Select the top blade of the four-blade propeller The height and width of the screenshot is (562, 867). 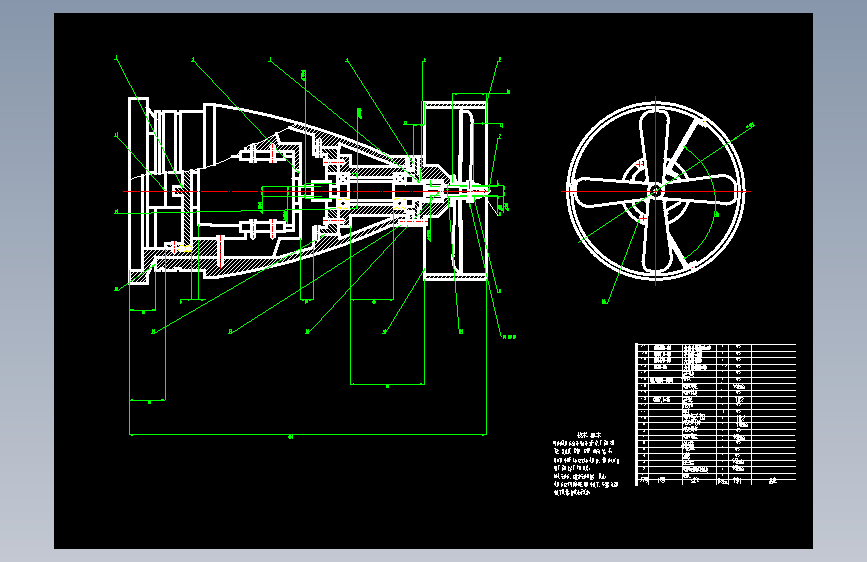pyautogui.click(x=654, y=148)
